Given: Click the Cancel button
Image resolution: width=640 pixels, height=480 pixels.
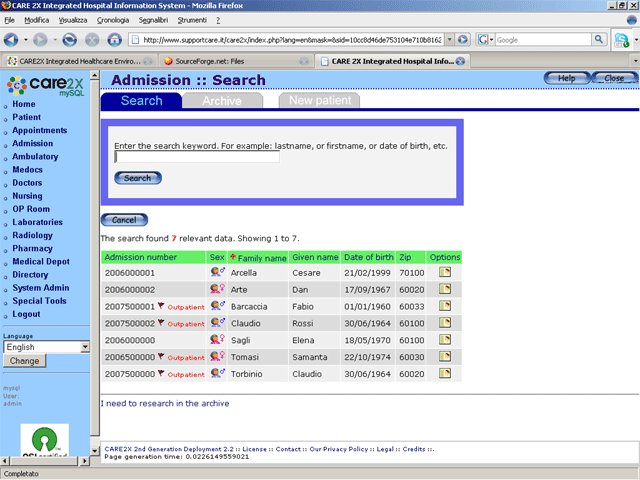Looking at the screenshot, I should click(x=124, y=220).
